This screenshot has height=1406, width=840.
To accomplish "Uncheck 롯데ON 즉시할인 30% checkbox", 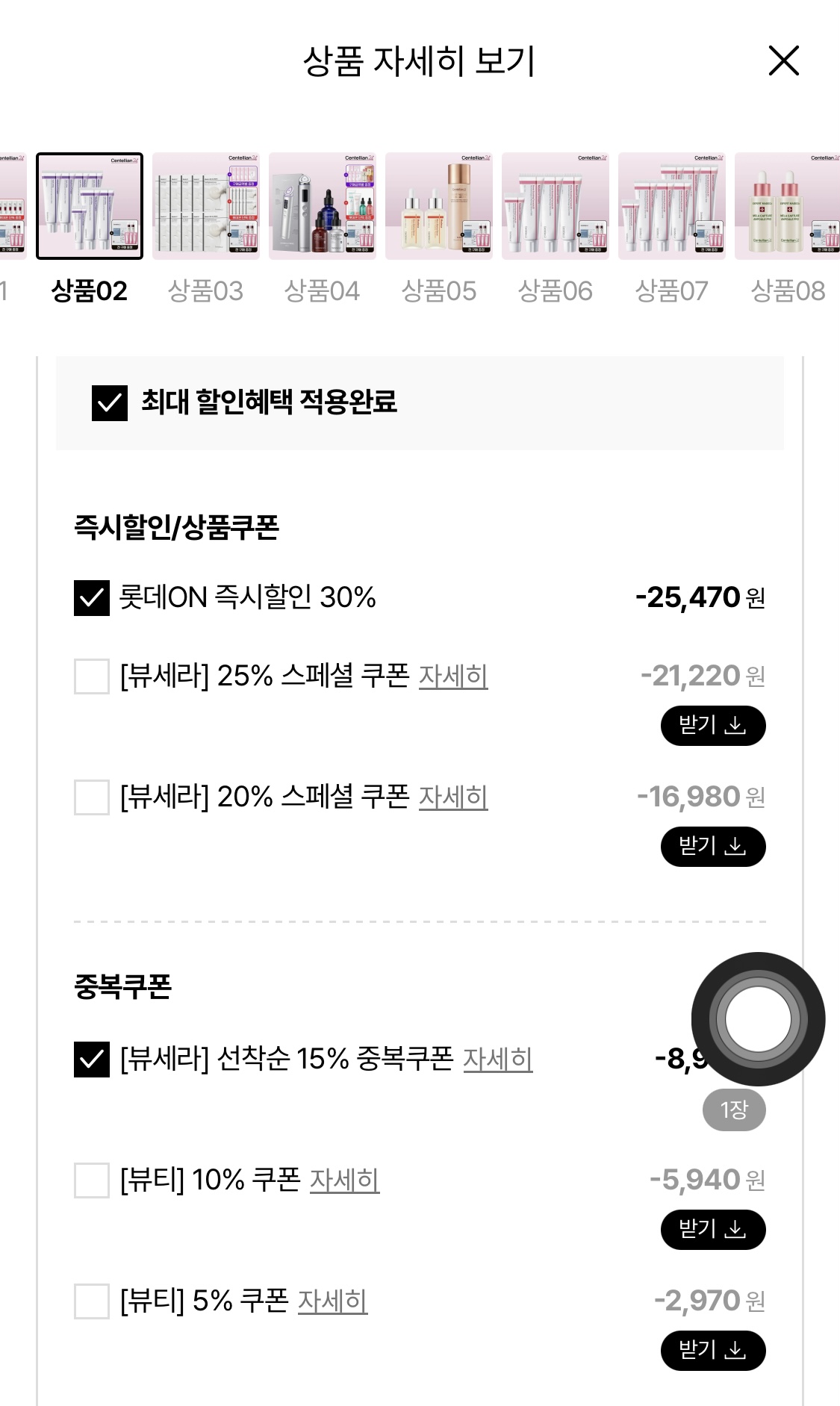I will [92, 598].
